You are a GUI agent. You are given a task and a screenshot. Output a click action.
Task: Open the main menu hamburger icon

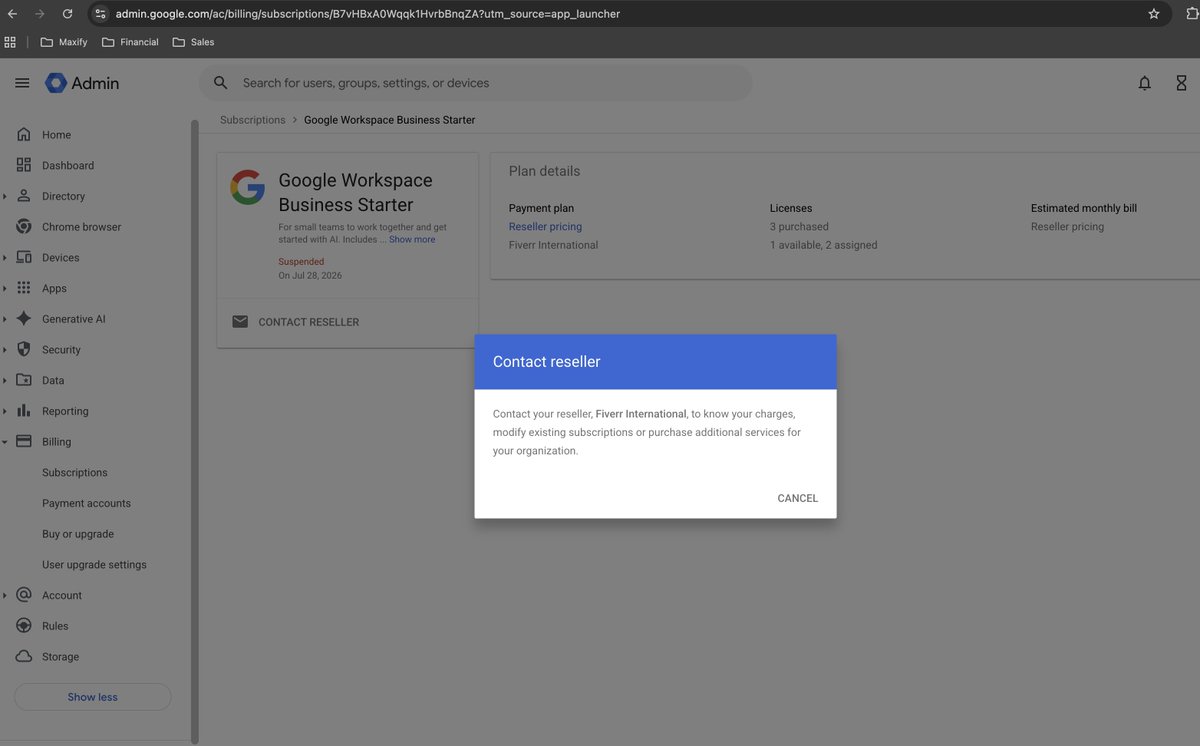tap(22, 83)
